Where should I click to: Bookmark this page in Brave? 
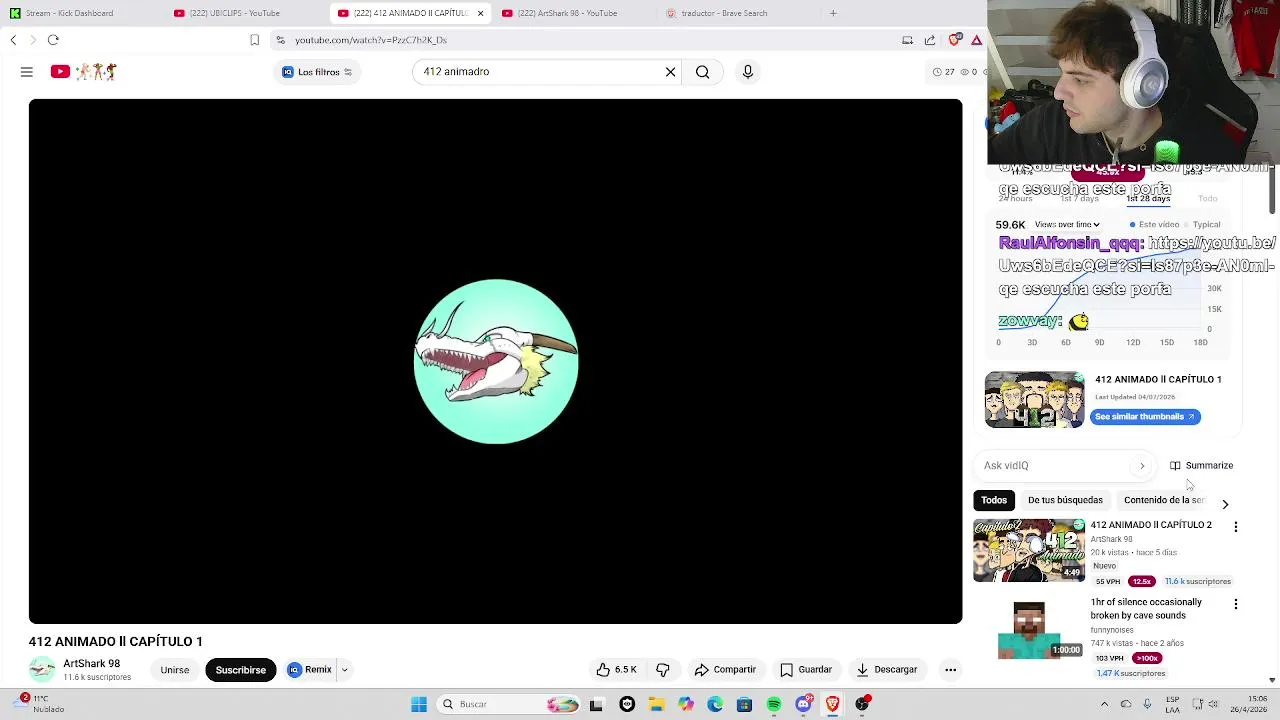254,40
